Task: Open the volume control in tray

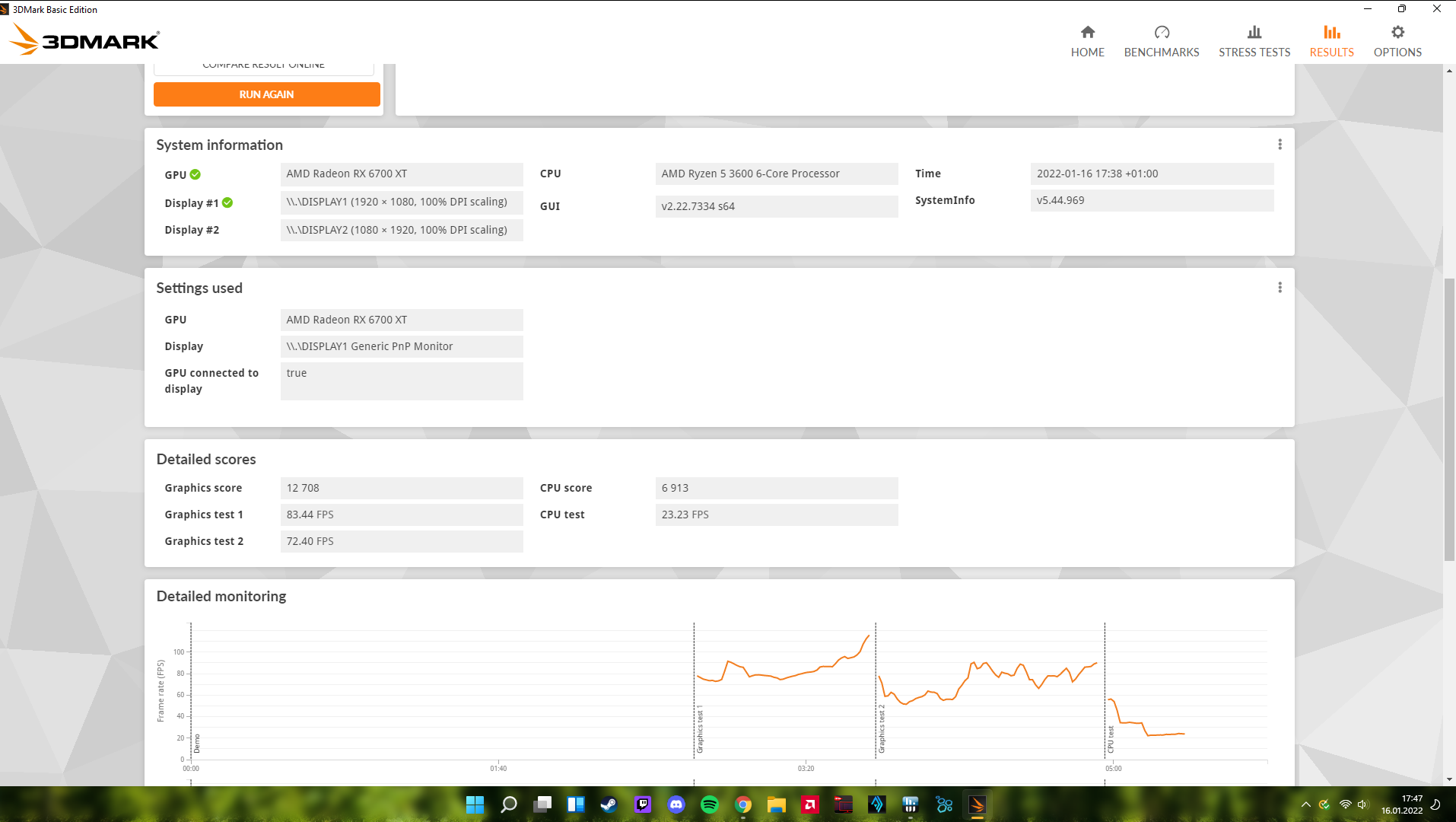Action: (x=1362, y=804)
